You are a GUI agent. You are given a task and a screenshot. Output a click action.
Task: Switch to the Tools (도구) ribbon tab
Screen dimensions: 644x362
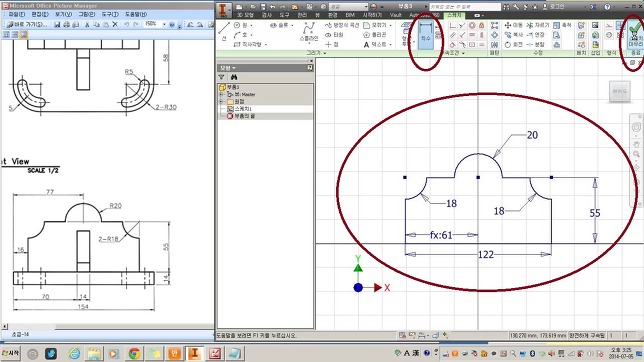(x=285, y=15)
